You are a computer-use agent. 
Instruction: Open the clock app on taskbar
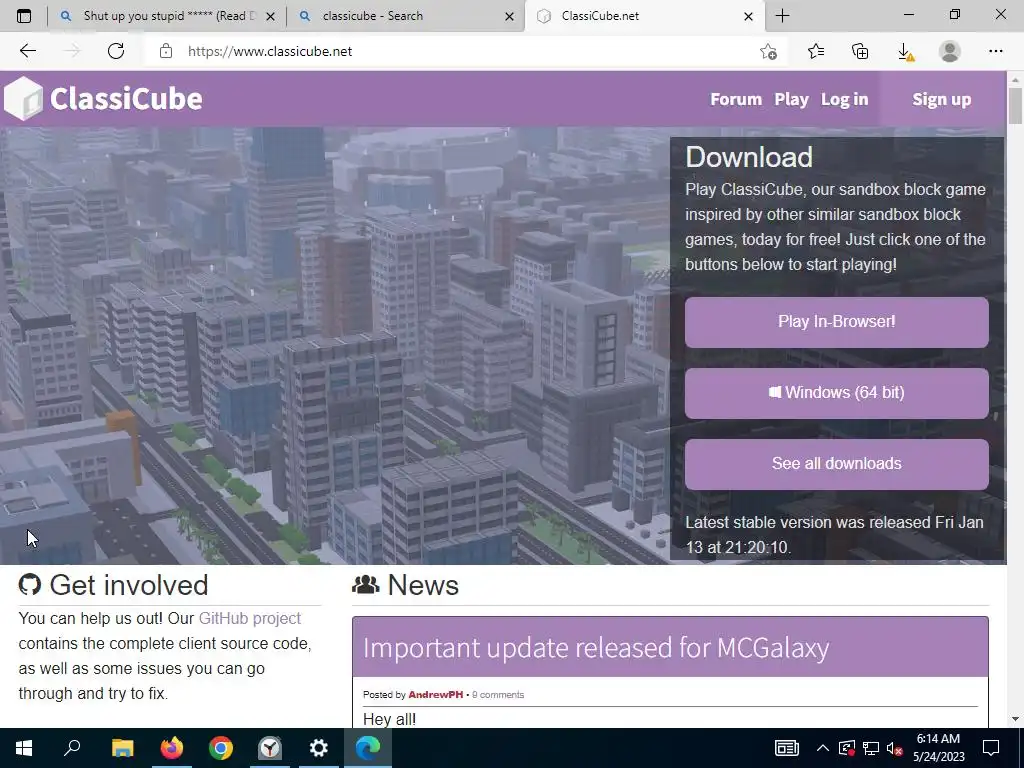(270, 748)
